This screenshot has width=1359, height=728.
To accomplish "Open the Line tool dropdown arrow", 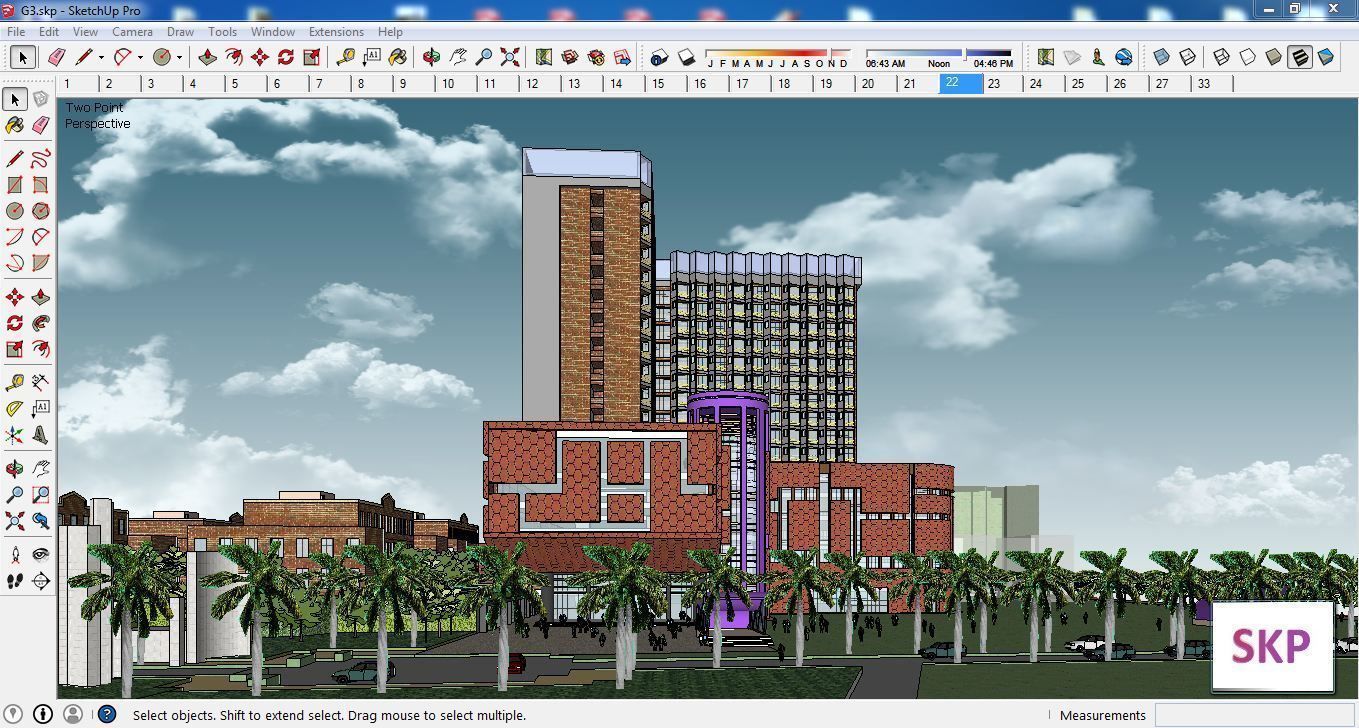I will coord(101,59).
